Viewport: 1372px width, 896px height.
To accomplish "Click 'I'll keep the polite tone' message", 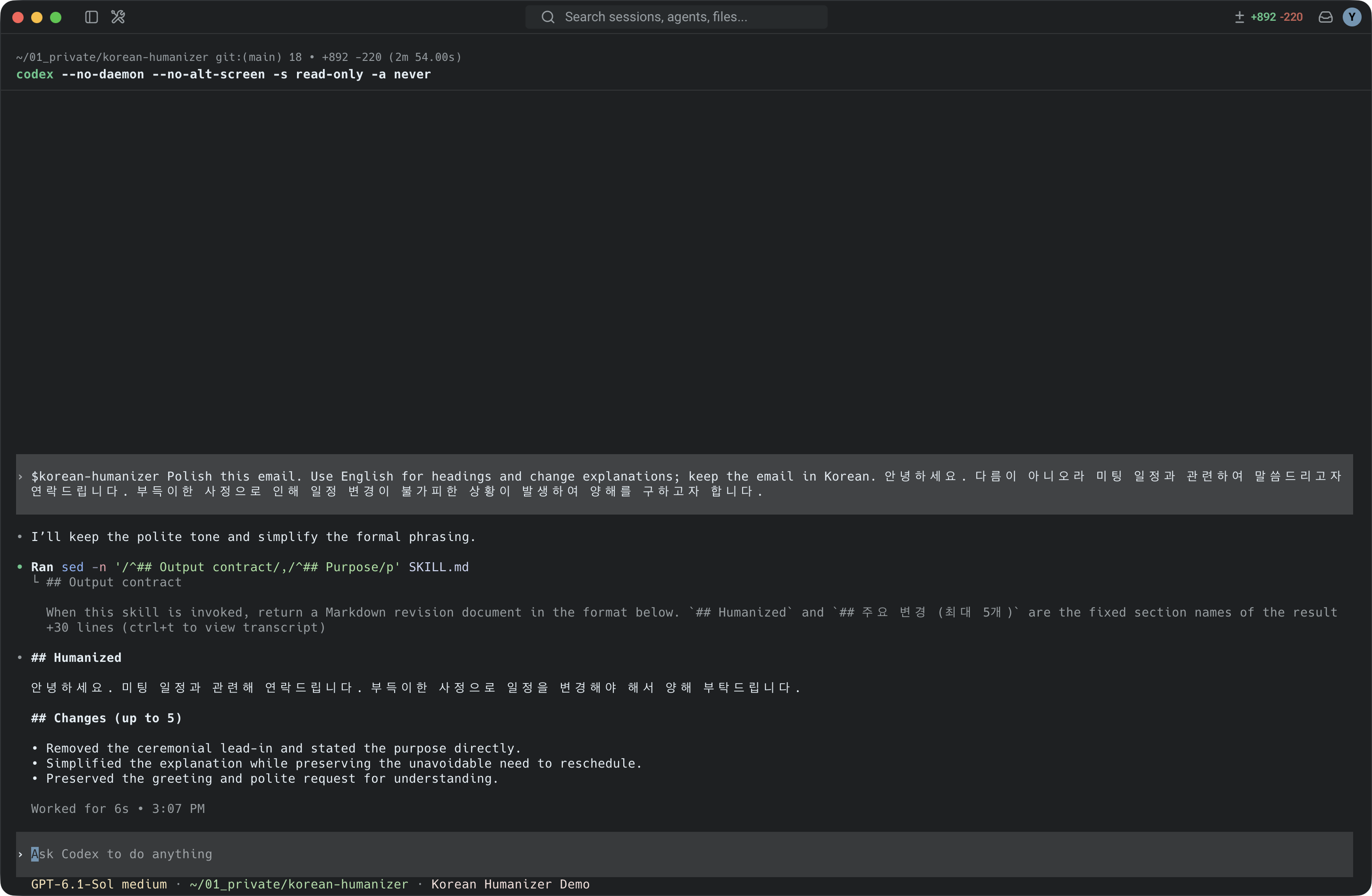I will click(x=254, y=537).
